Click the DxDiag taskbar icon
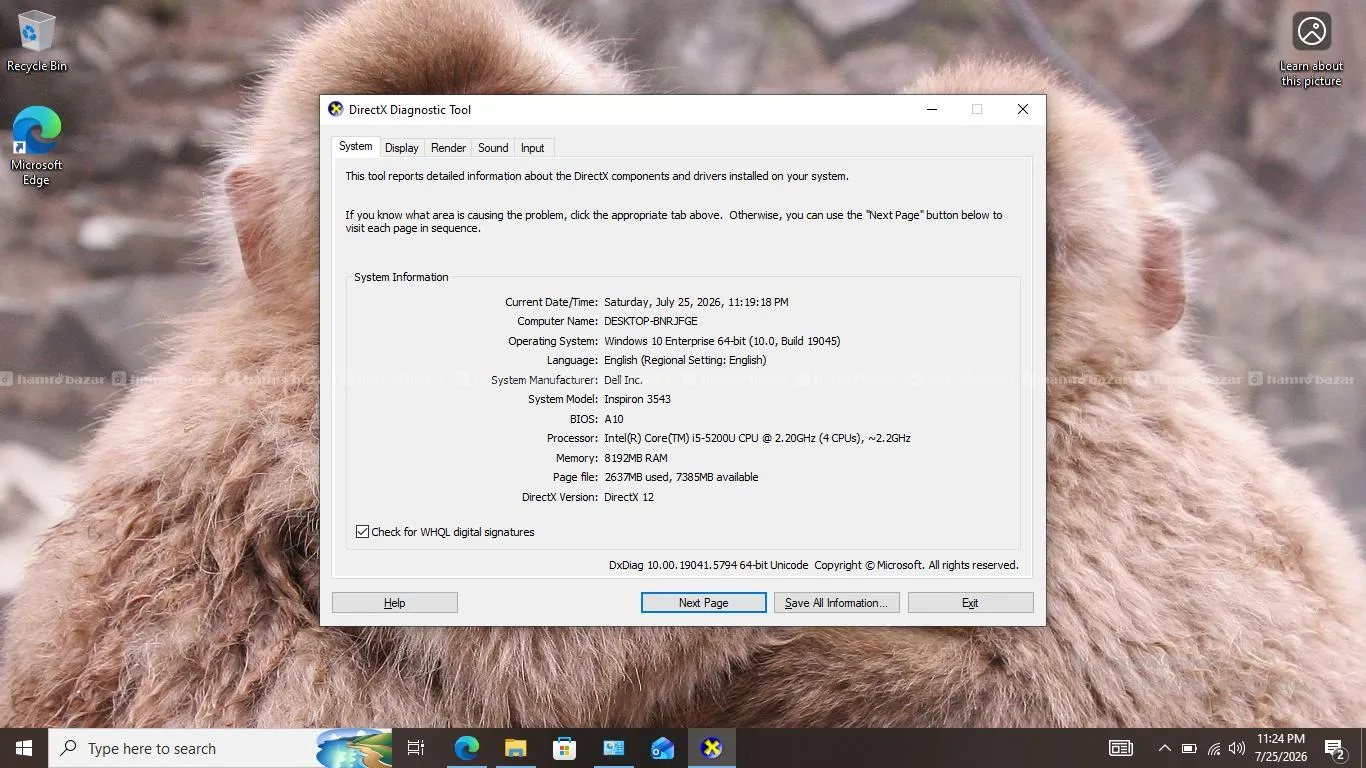 711,748
